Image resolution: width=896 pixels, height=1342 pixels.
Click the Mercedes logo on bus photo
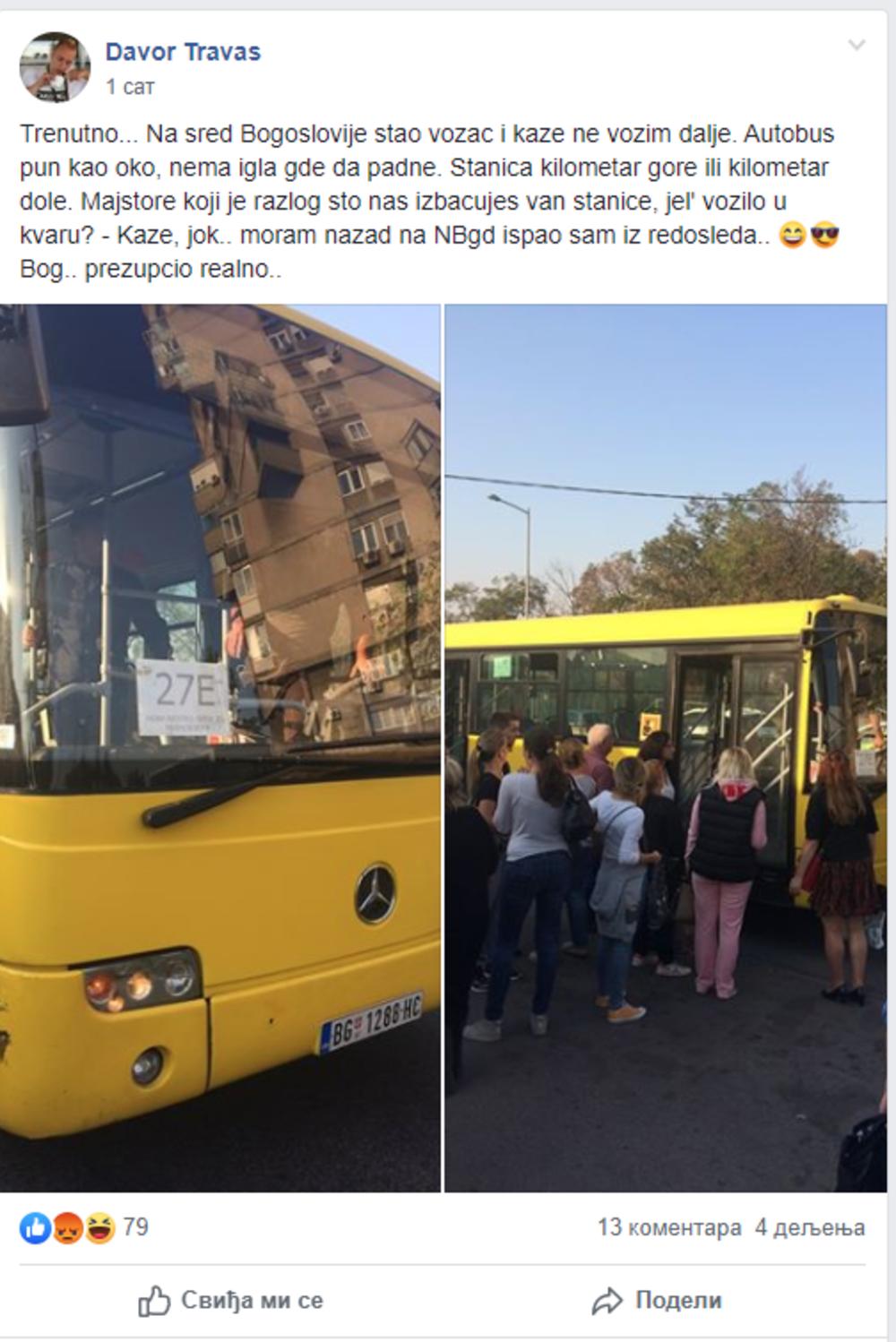(375, 894)
